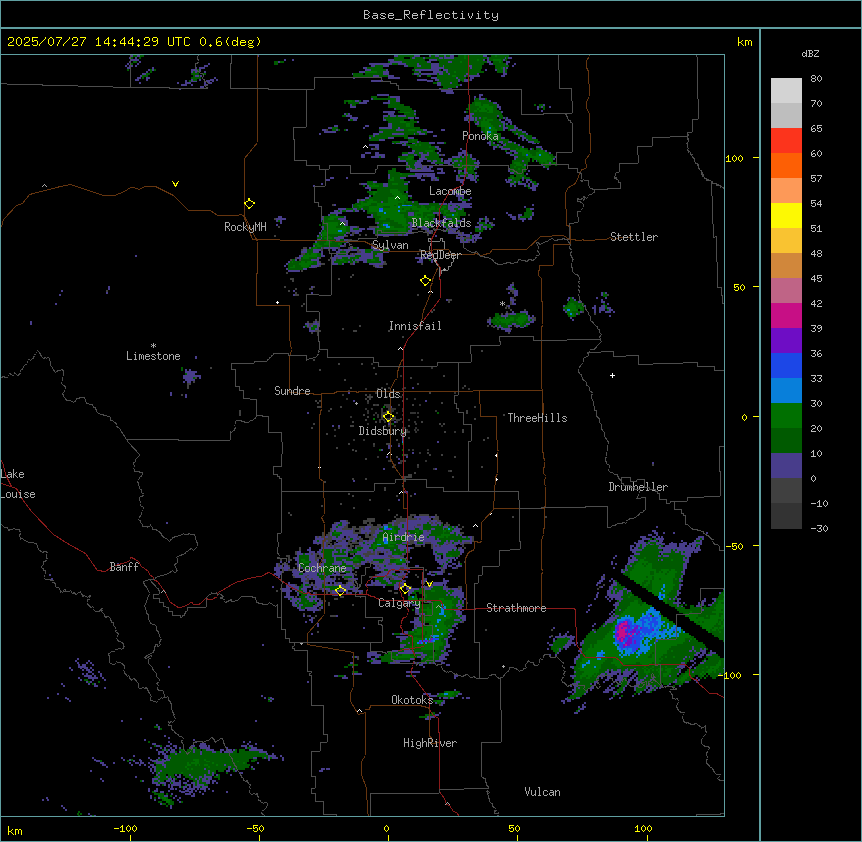This screenshot has width=862, height=842.
Task: Click the -50 tick label on bottom axis
Action: coord(255,828)
